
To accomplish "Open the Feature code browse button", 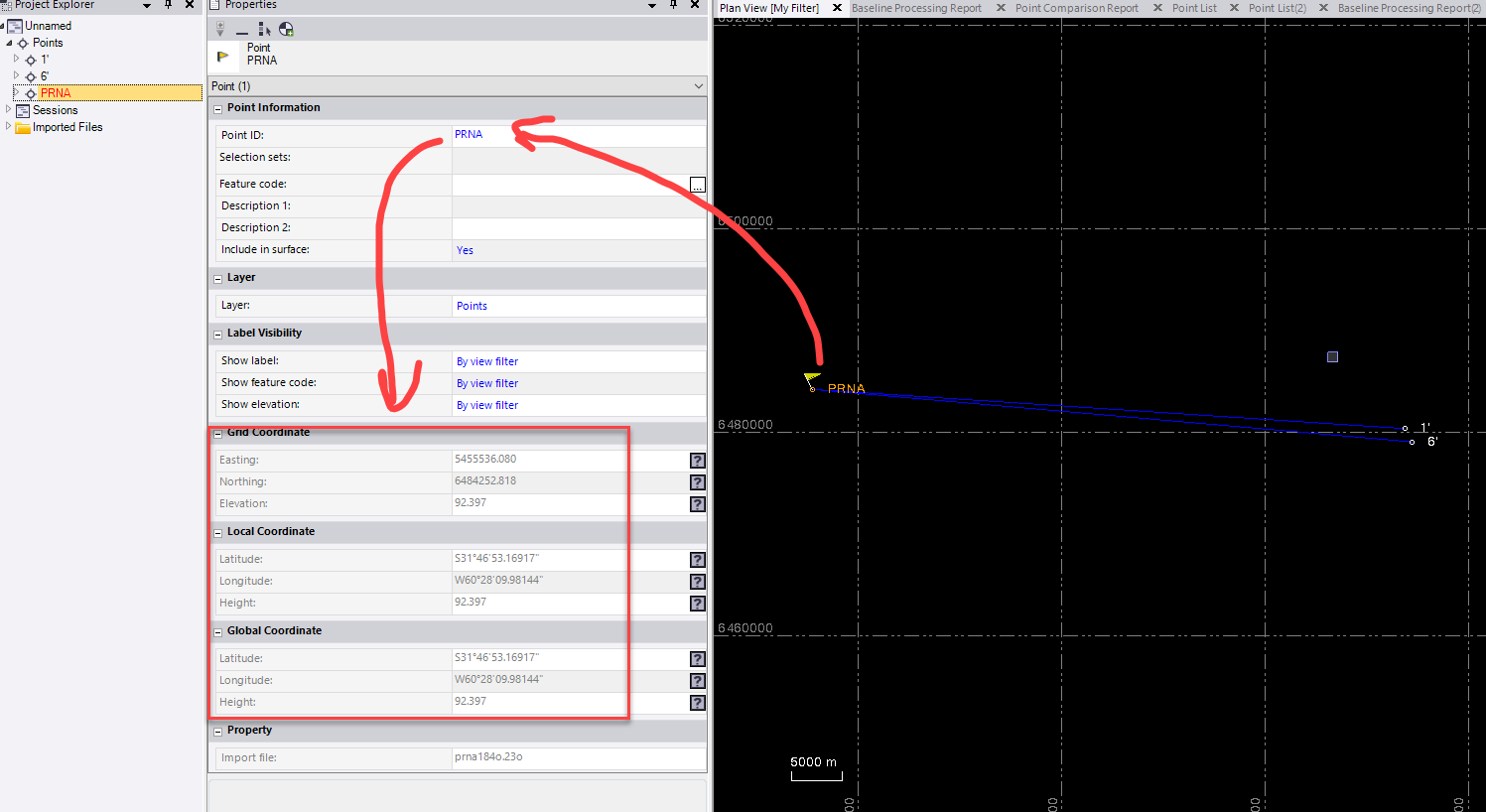I will tap(698, 185).
